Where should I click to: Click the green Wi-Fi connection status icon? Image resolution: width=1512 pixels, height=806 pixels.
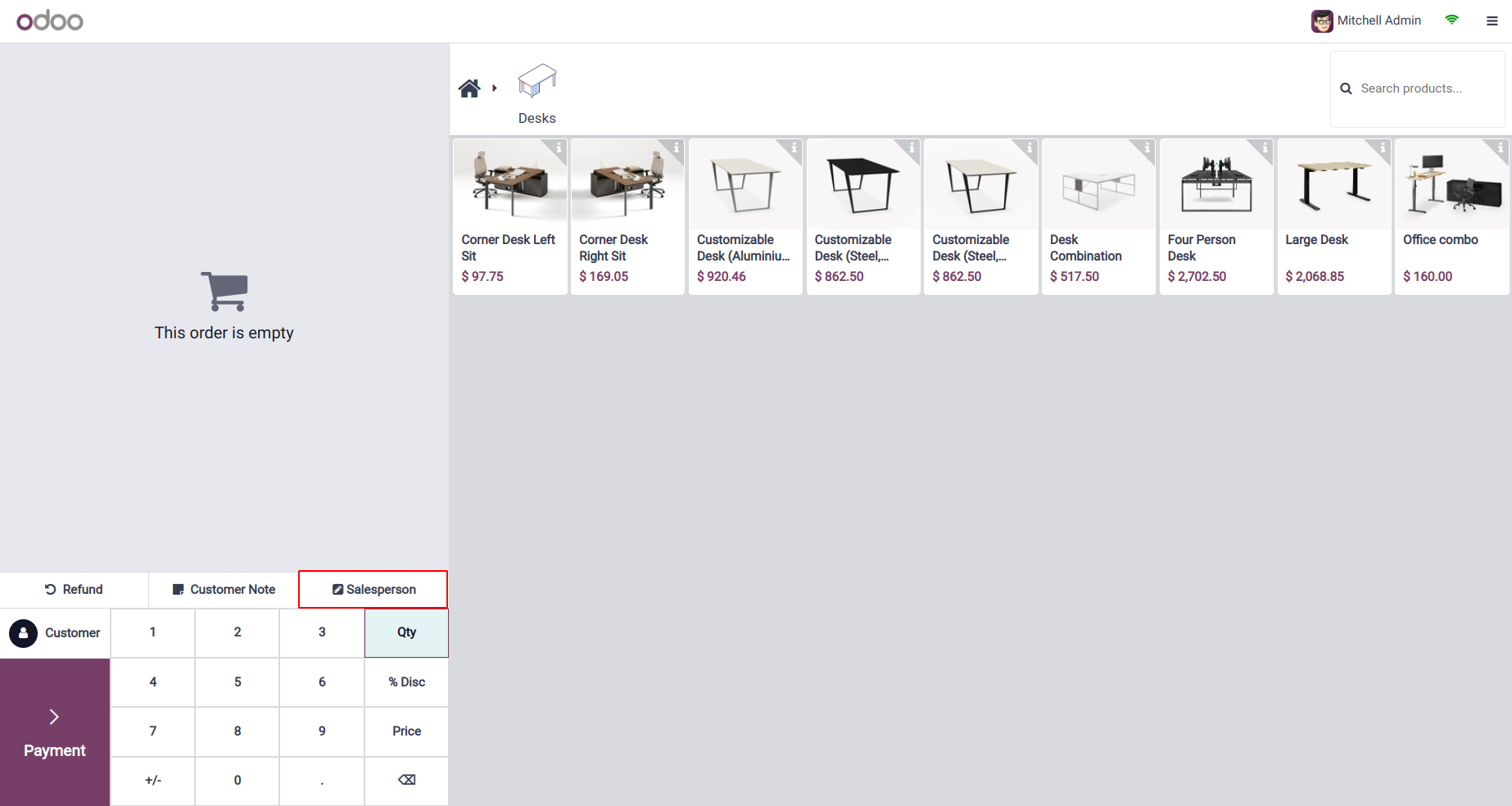tap(1452, 20)
